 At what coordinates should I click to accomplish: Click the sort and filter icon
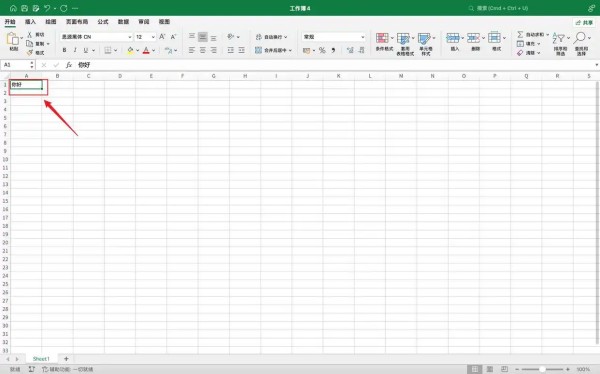(559, 38)
